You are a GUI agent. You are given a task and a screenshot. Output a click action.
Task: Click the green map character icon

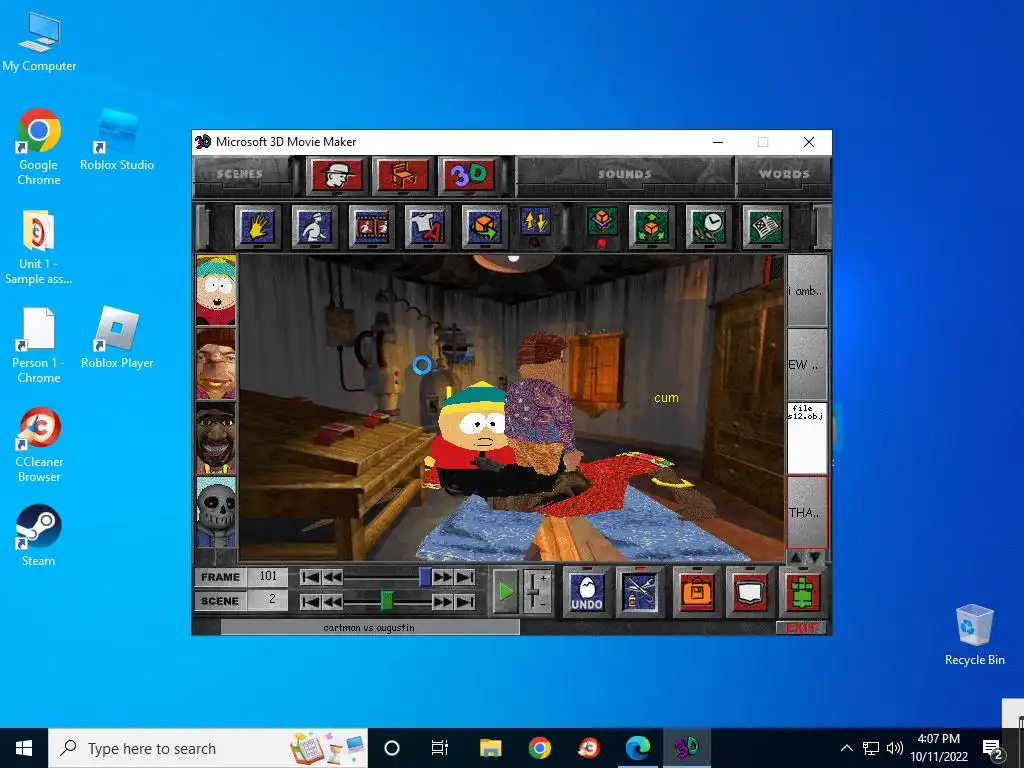click(x=803, y=592)
